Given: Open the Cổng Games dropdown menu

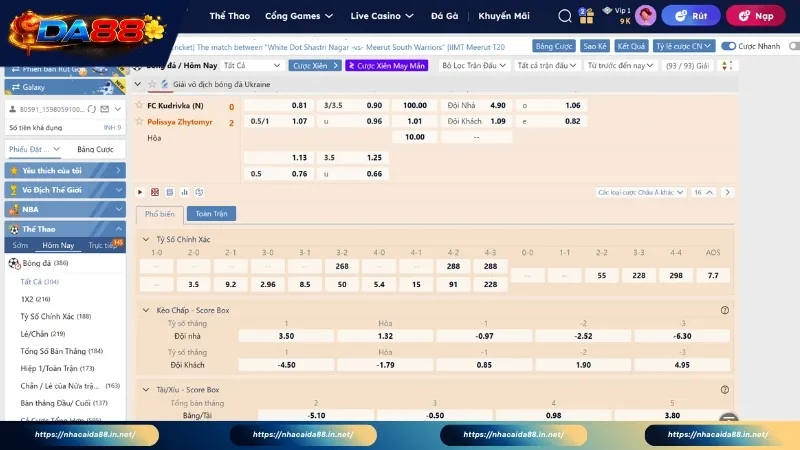Looking at the screenshot, I should 299,16.
